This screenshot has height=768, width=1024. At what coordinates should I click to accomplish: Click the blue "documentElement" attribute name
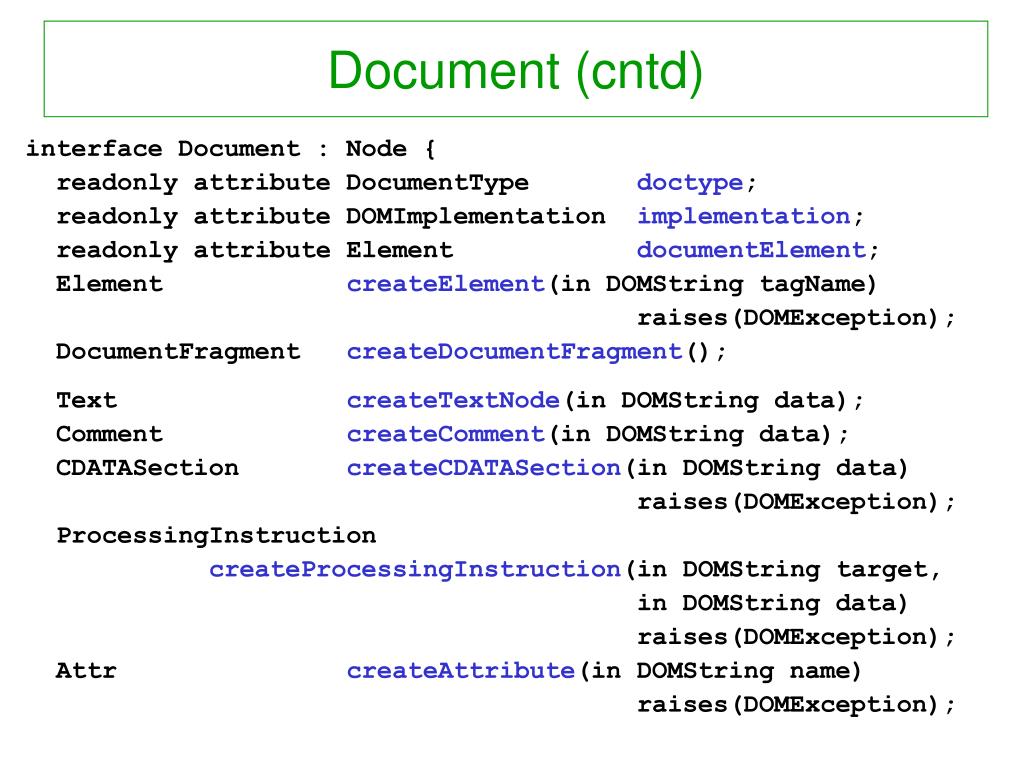(751, 250)
